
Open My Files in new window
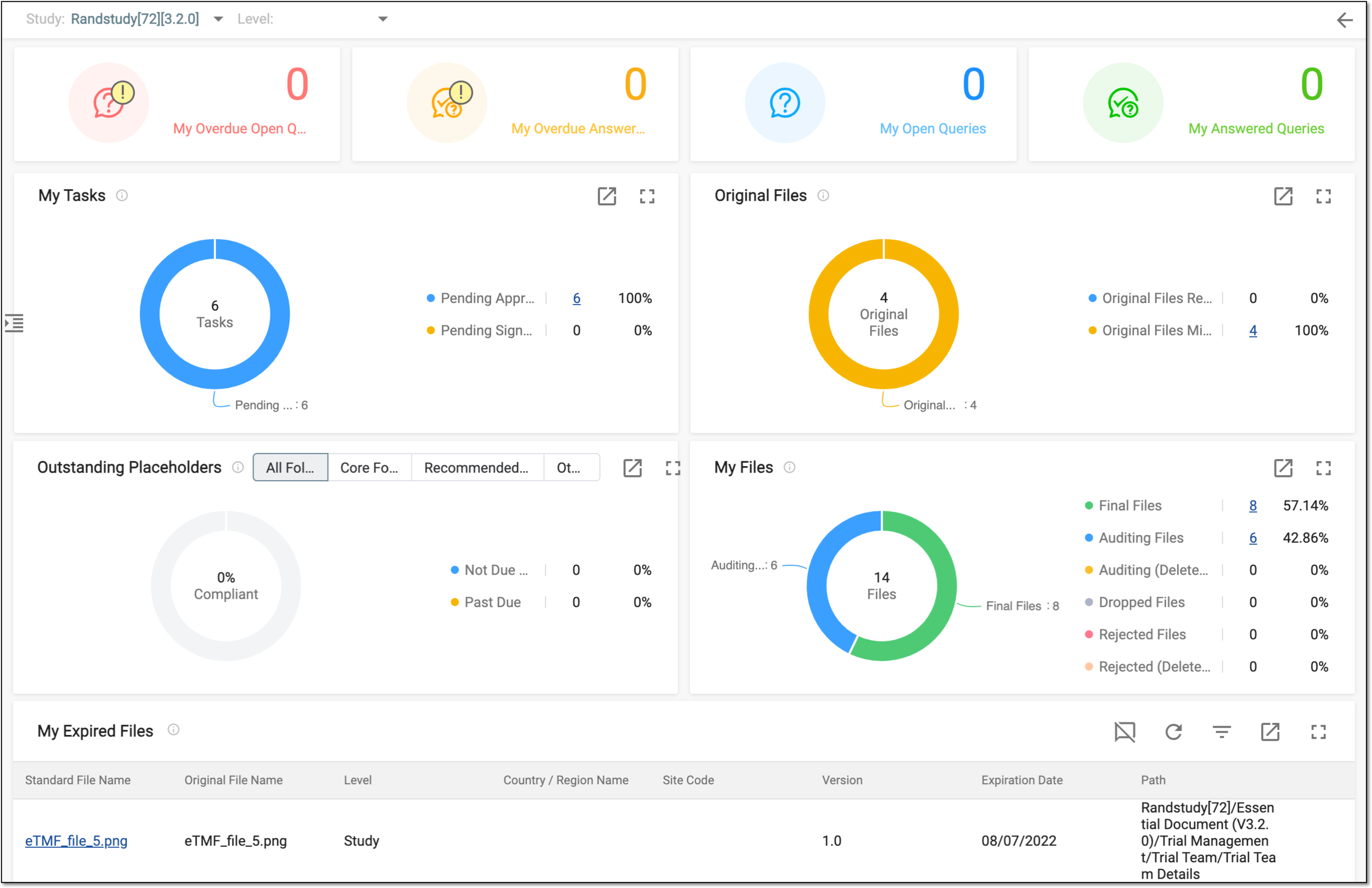tap(1283, 468)
